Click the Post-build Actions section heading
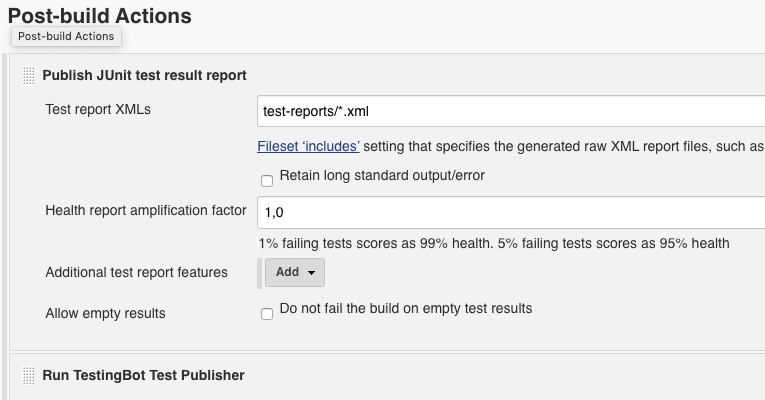The width and height of the screenshot is (765, 400). pos(100,16)
